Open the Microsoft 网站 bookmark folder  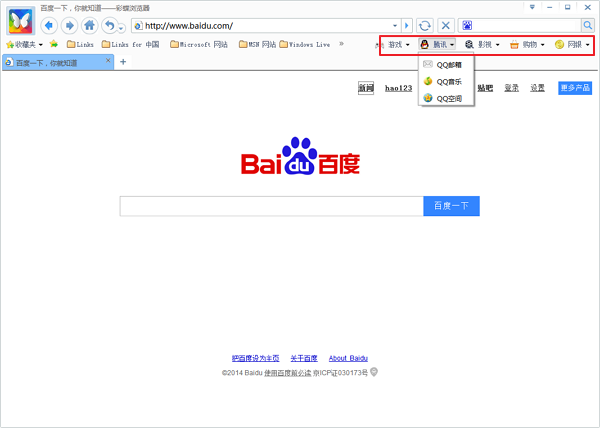pyautogui.click(x=199, y=45)
